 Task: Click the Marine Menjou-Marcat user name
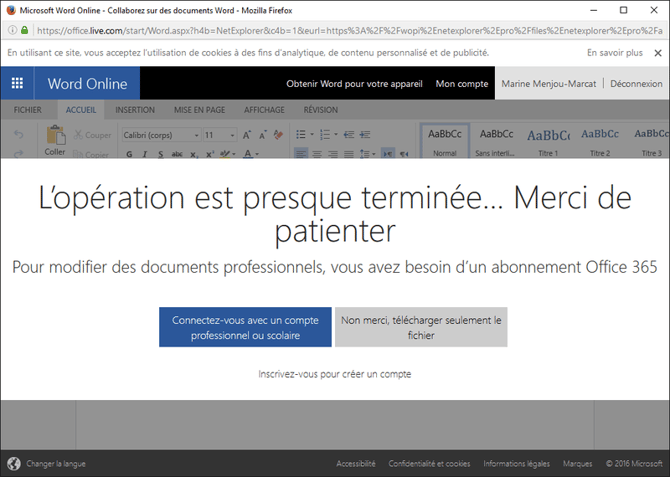point(549,84)
